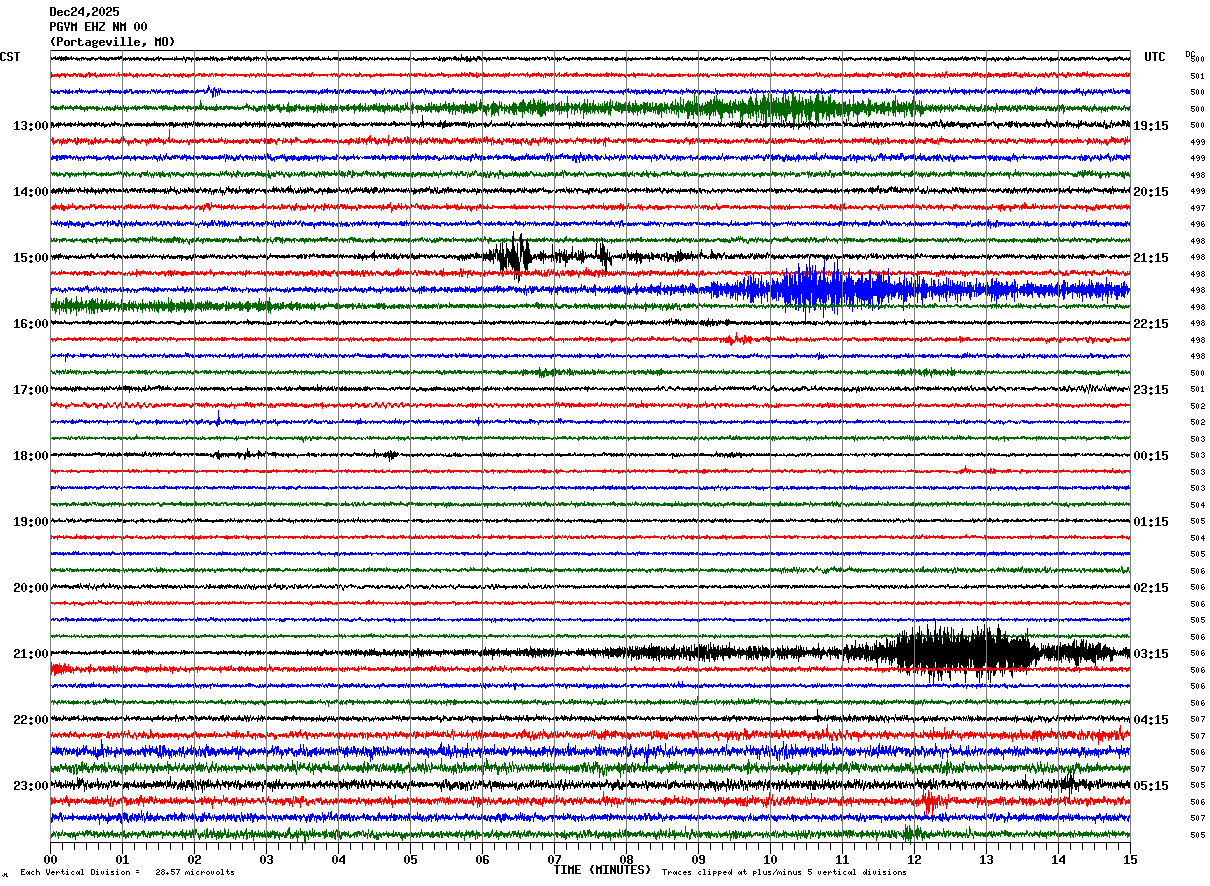Select the 23:00 CST time label

point(30,786)
